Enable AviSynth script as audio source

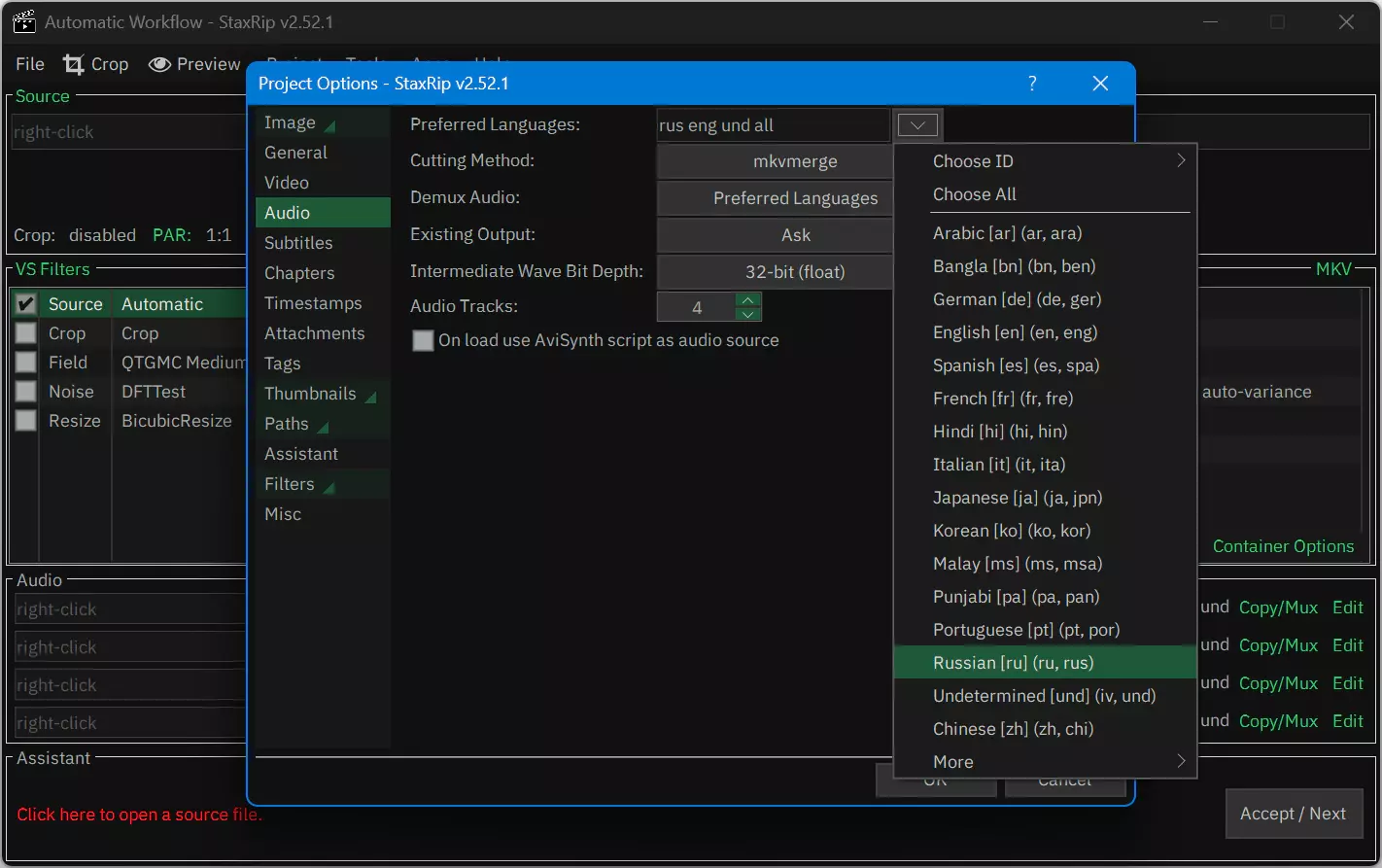click(x=423, y=340)
